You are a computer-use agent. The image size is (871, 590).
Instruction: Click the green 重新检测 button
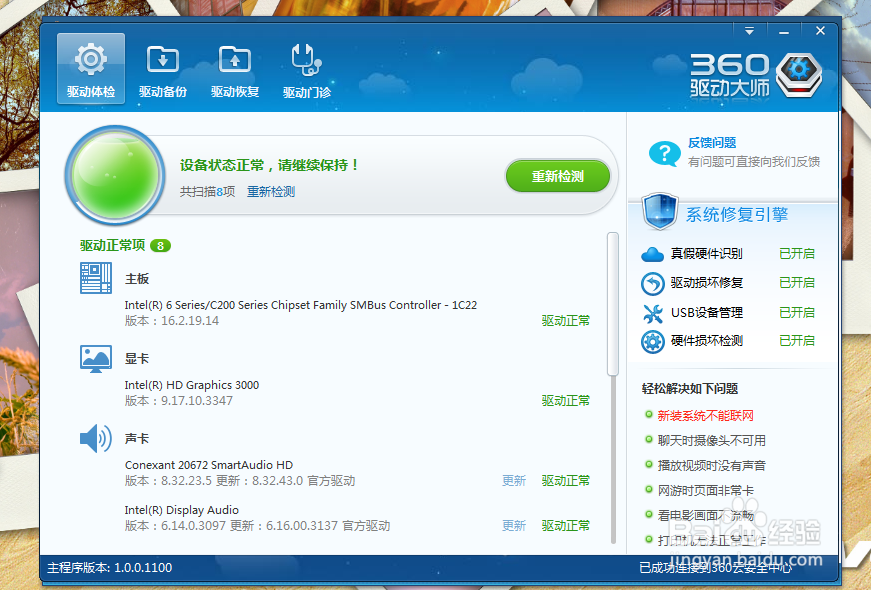pos(558,177)
